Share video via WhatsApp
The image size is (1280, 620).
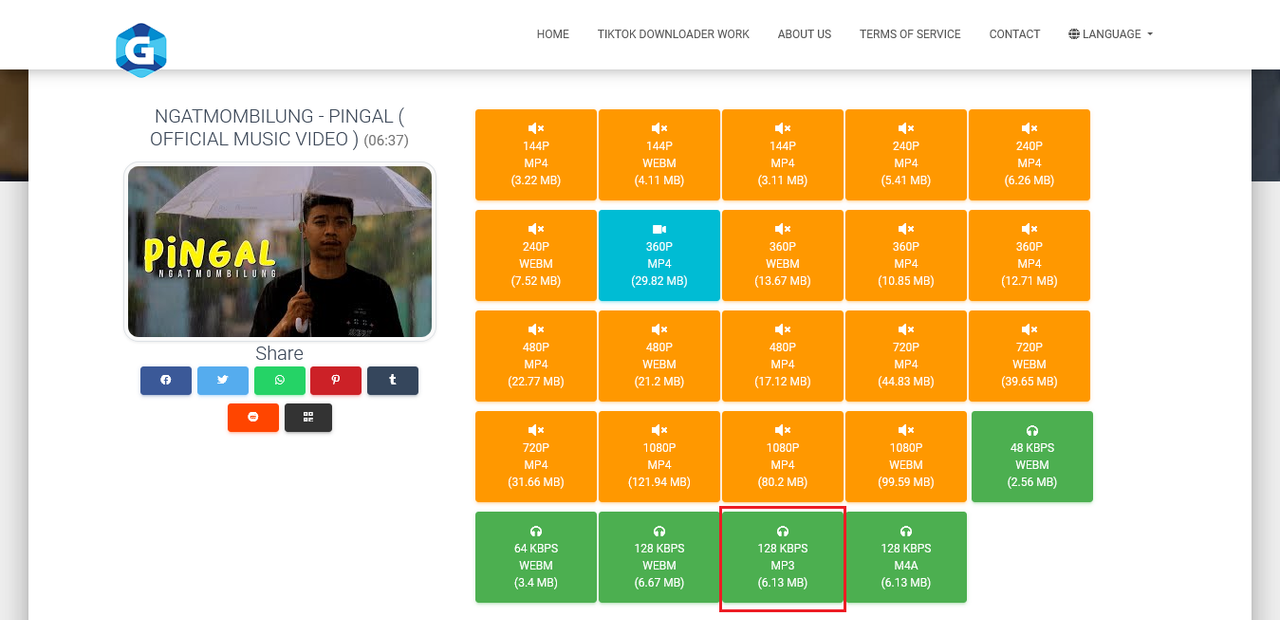click(x=280, y=380)
